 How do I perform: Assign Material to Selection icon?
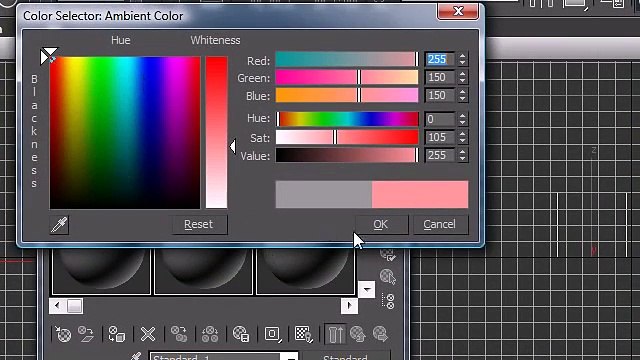coord(116,334)
